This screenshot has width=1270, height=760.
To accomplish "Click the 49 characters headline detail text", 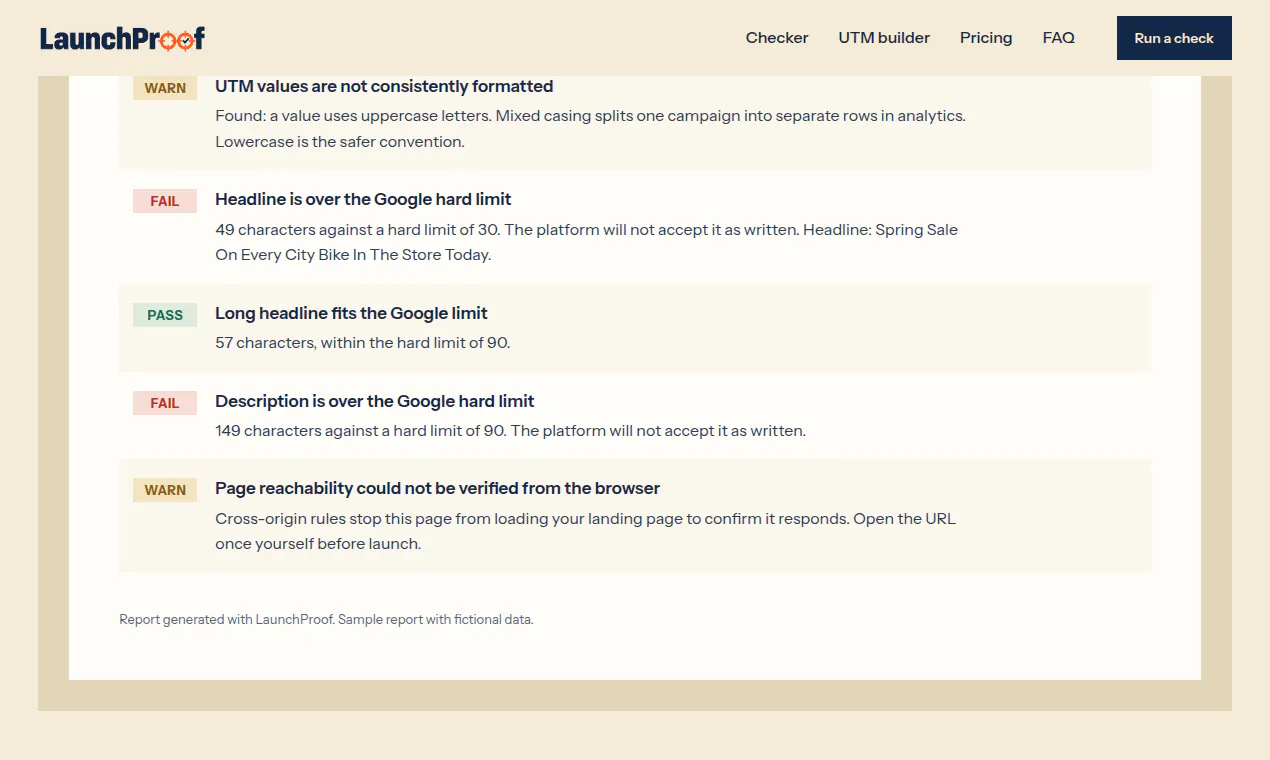I will tap(586, 242).
